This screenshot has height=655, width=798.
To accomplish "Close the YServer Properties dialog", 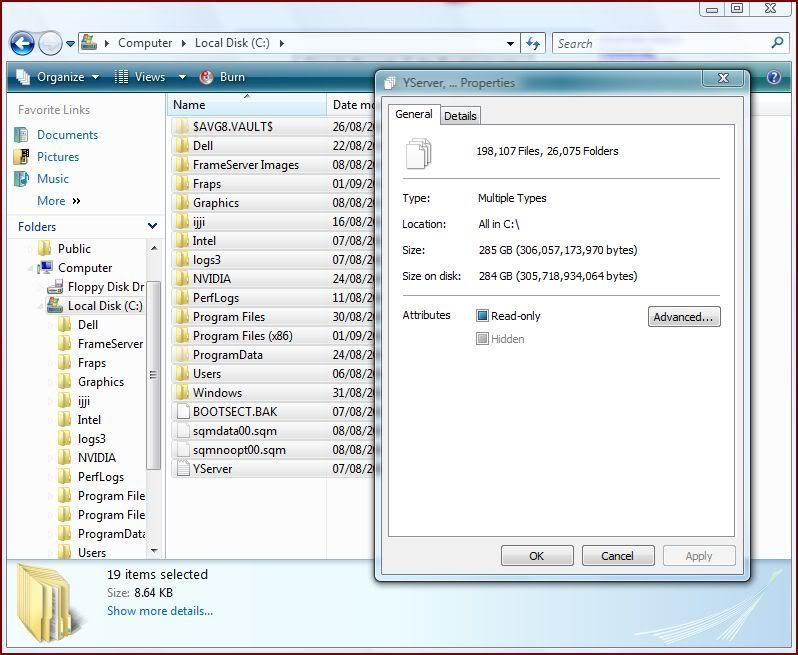I will [x=723, y=78].
